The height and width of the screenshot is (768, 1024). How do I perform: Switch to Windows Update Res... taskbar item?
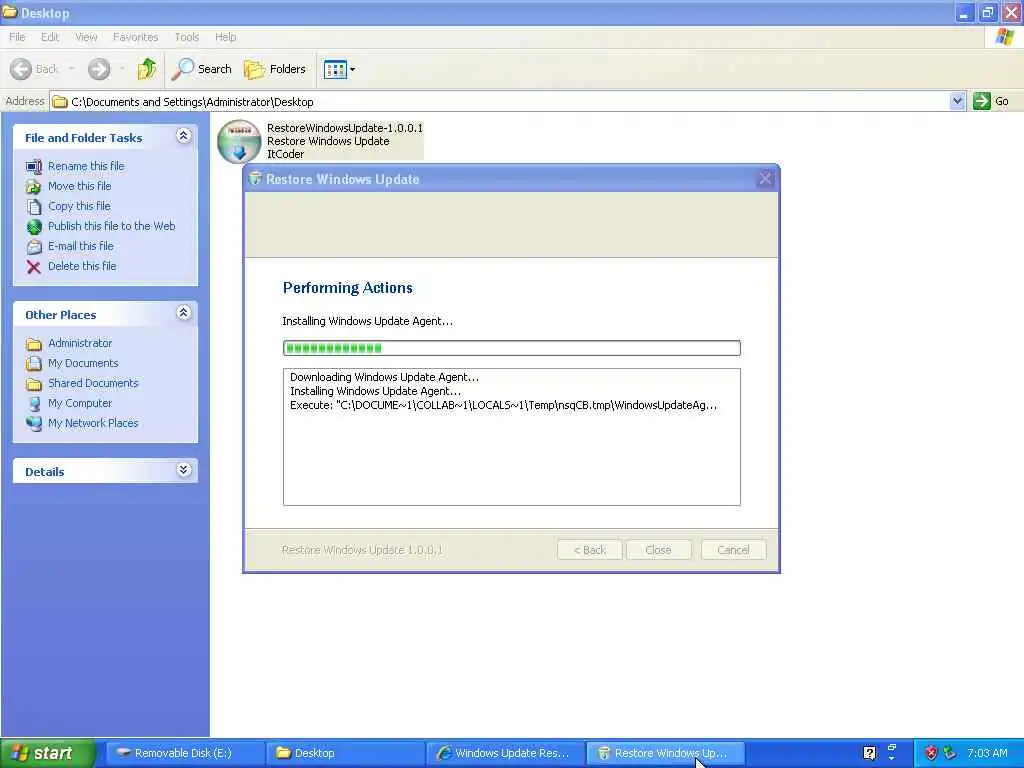505,753
